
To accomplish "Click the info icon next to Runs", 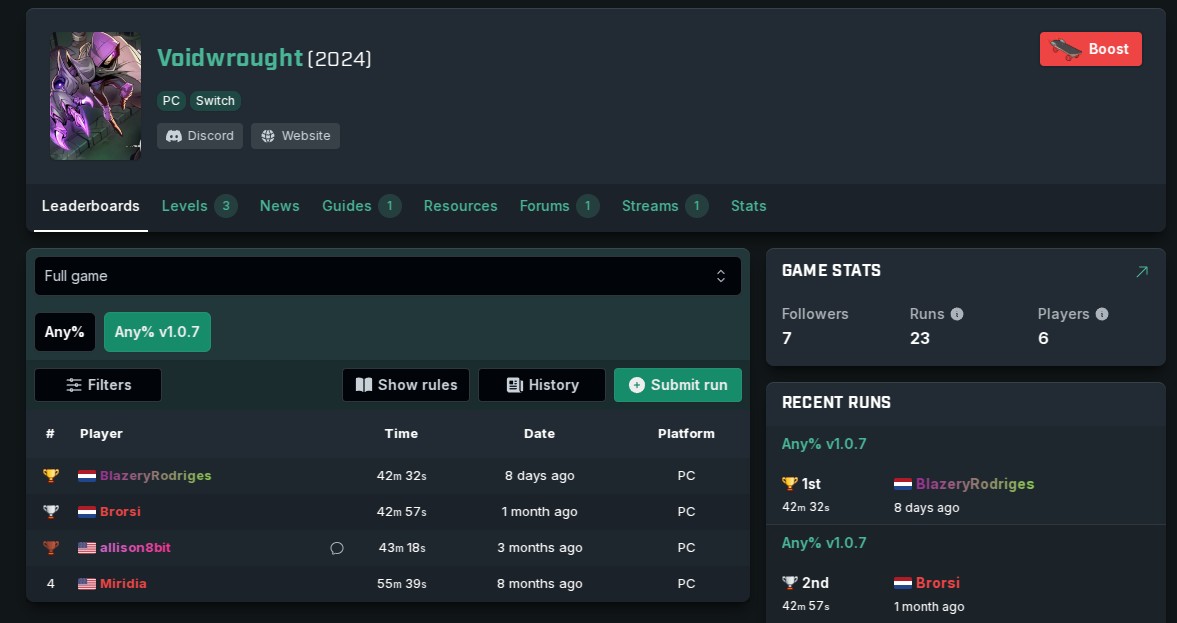I will pyautogui.click(x=957, y=315).
